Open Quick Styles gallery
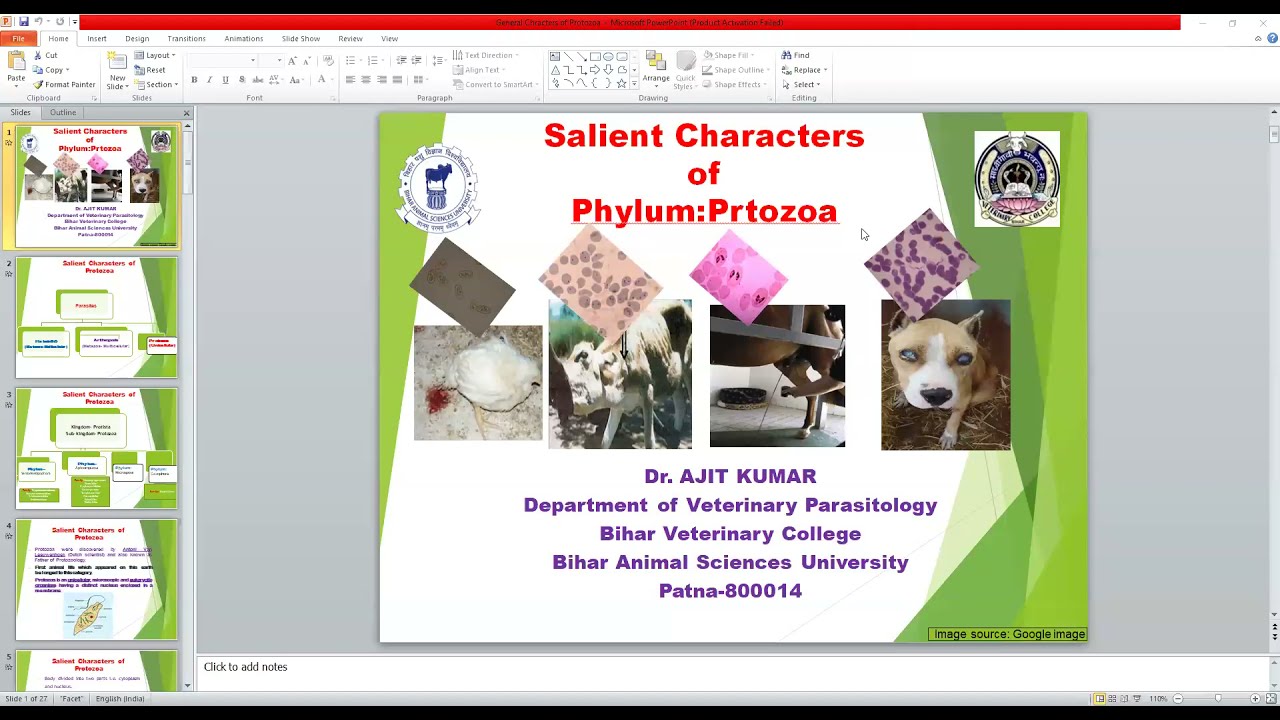 click(x=685, y=70)
